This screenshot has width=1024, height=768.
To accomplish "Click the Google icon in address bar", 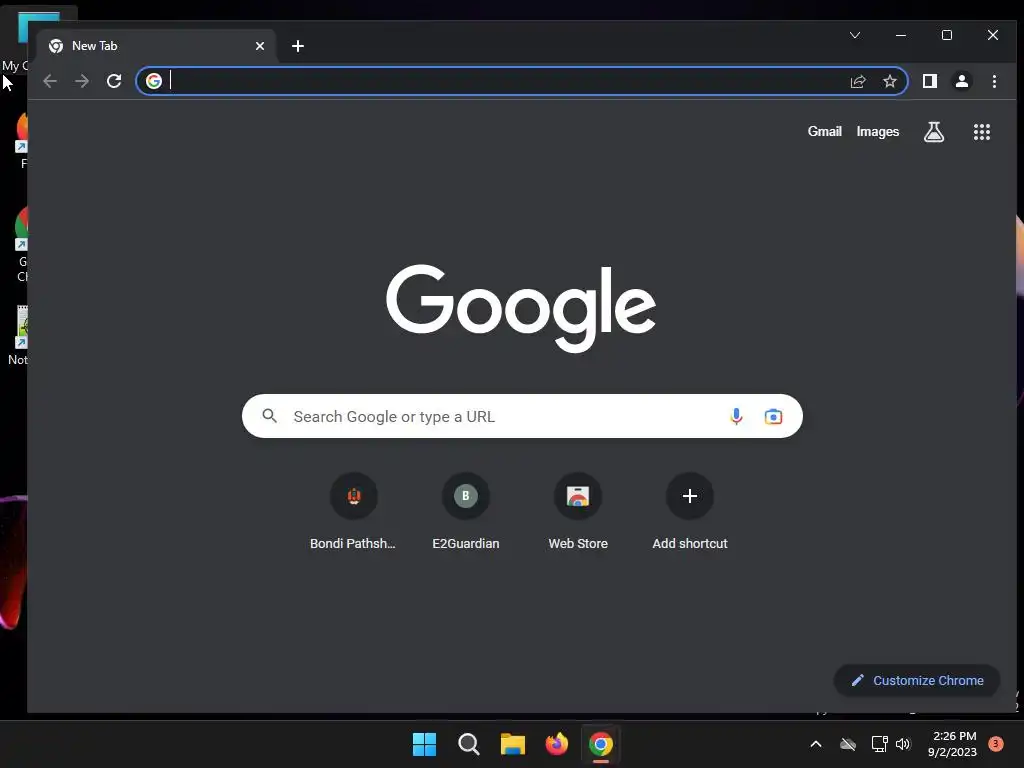I will 154,81.
